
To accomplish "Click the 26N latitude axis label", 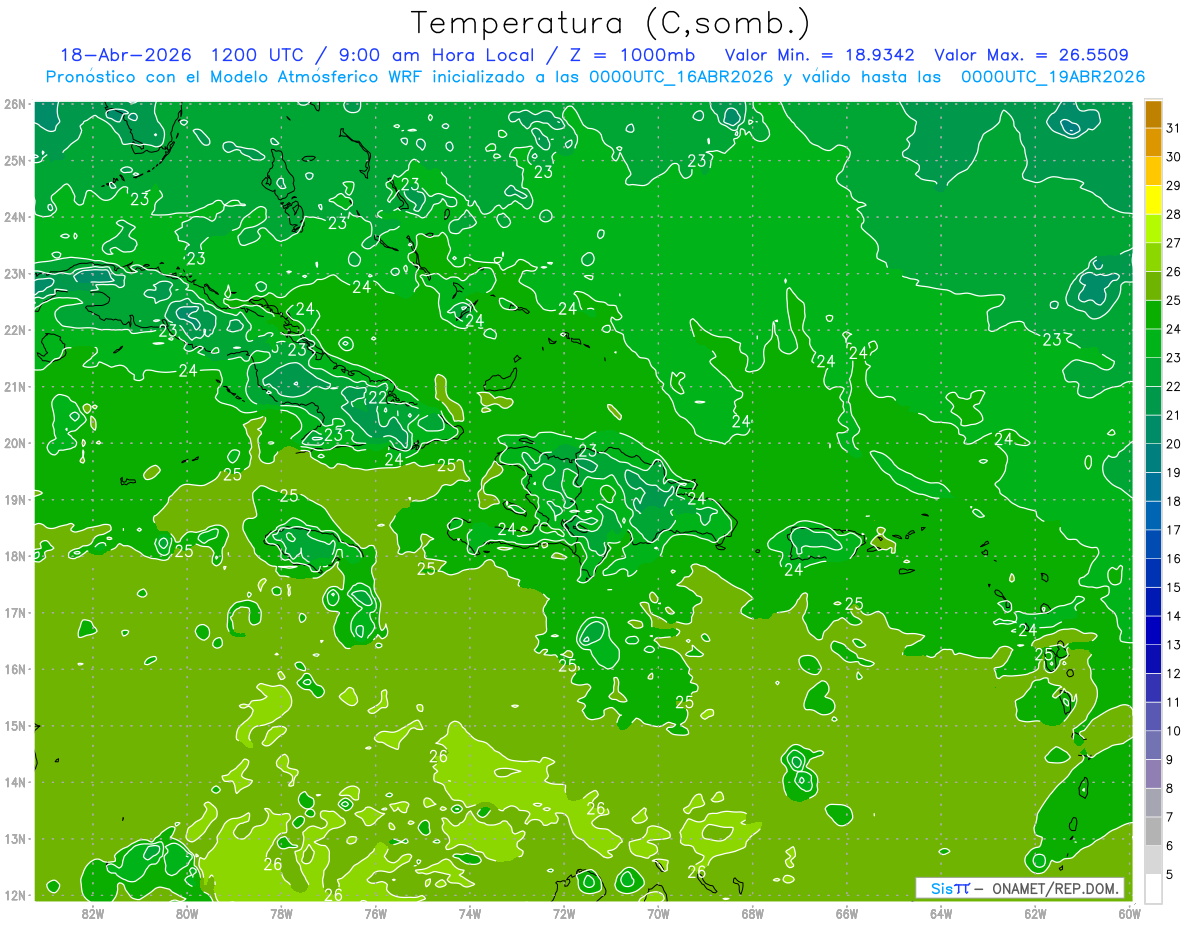I will point(14,104).
